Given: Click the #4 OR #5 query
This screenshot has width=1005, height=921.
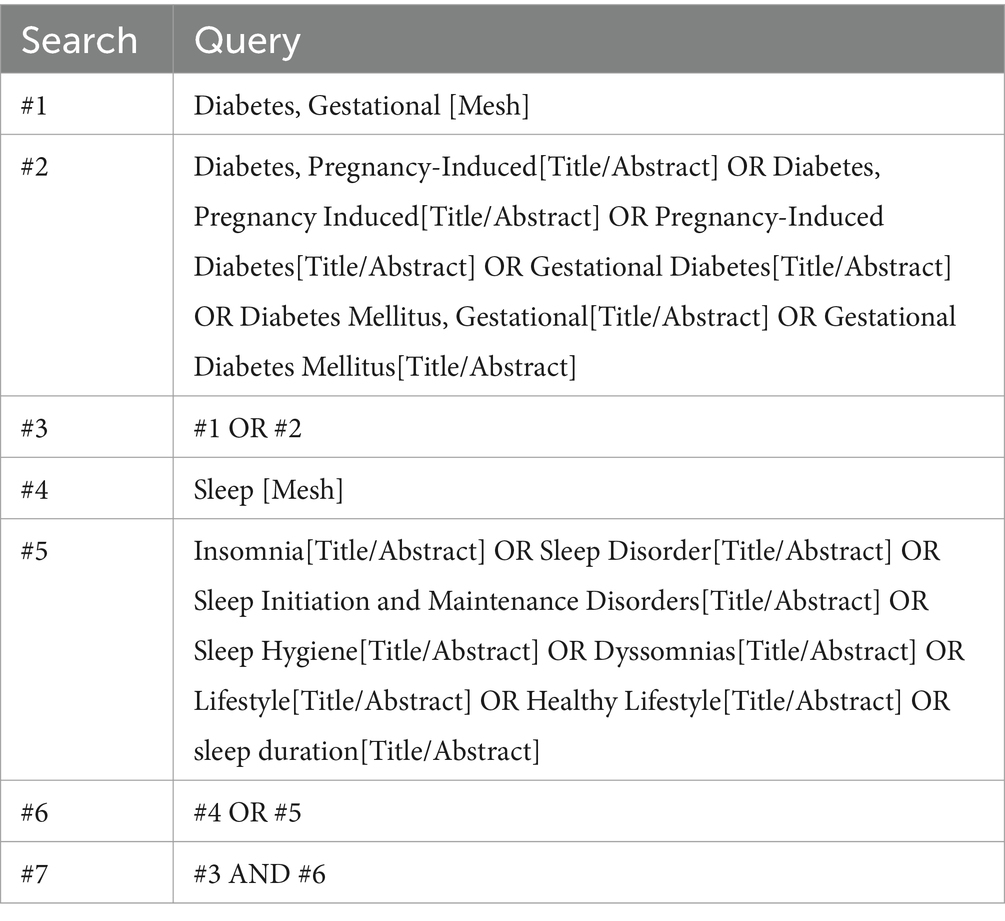Looking at the screenshot, I should pyautogui.click(x=247, y=813).
